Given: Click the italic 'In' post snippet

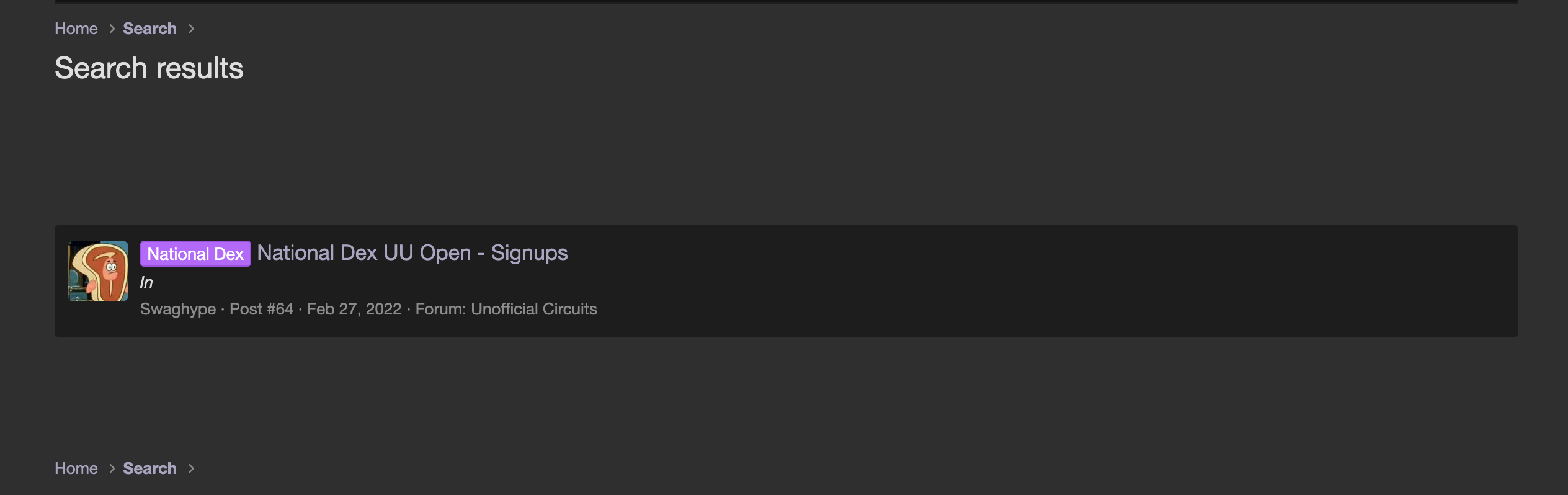Looking at the screenshot, I should click(146, 282).
